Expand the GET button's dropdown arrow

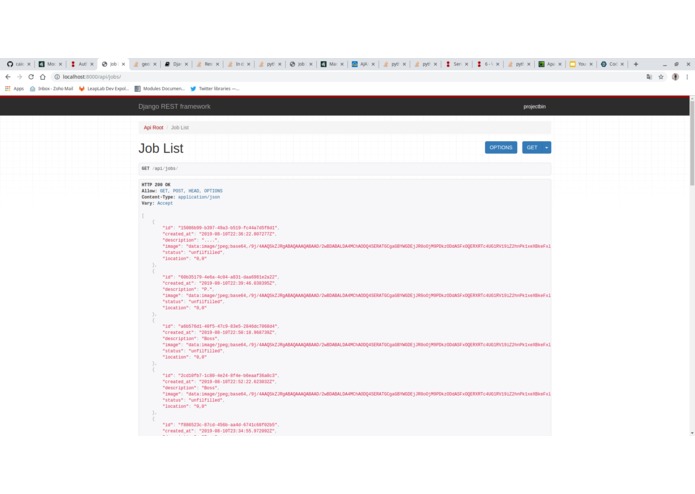tap(547, 148)
